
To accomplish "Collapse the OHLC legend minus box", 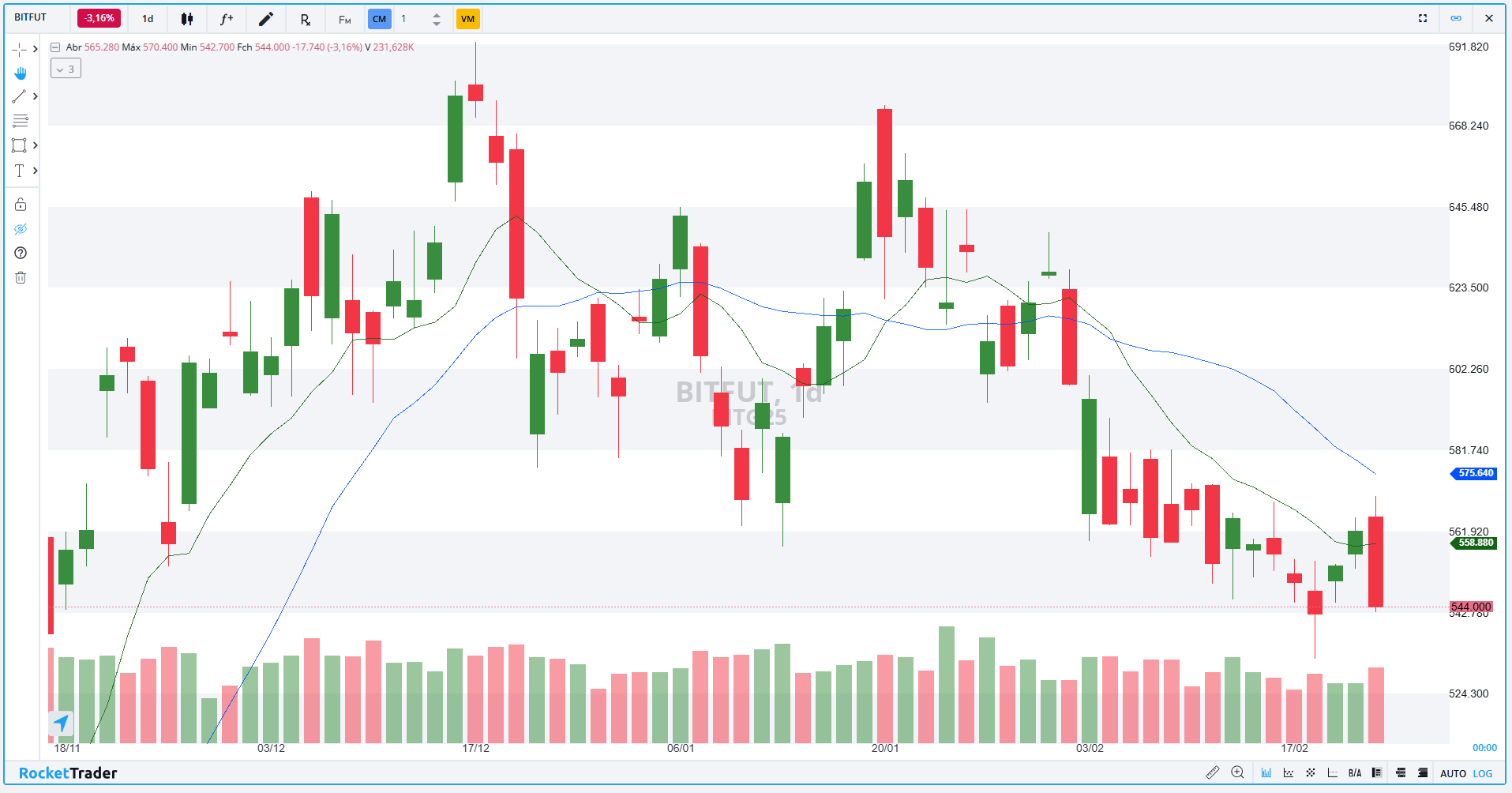I will (55, 47).
